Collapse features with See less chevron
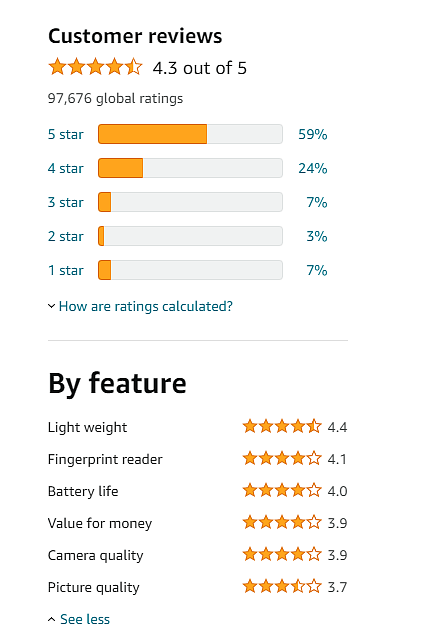The image size is (425, 641). point(51,619)
